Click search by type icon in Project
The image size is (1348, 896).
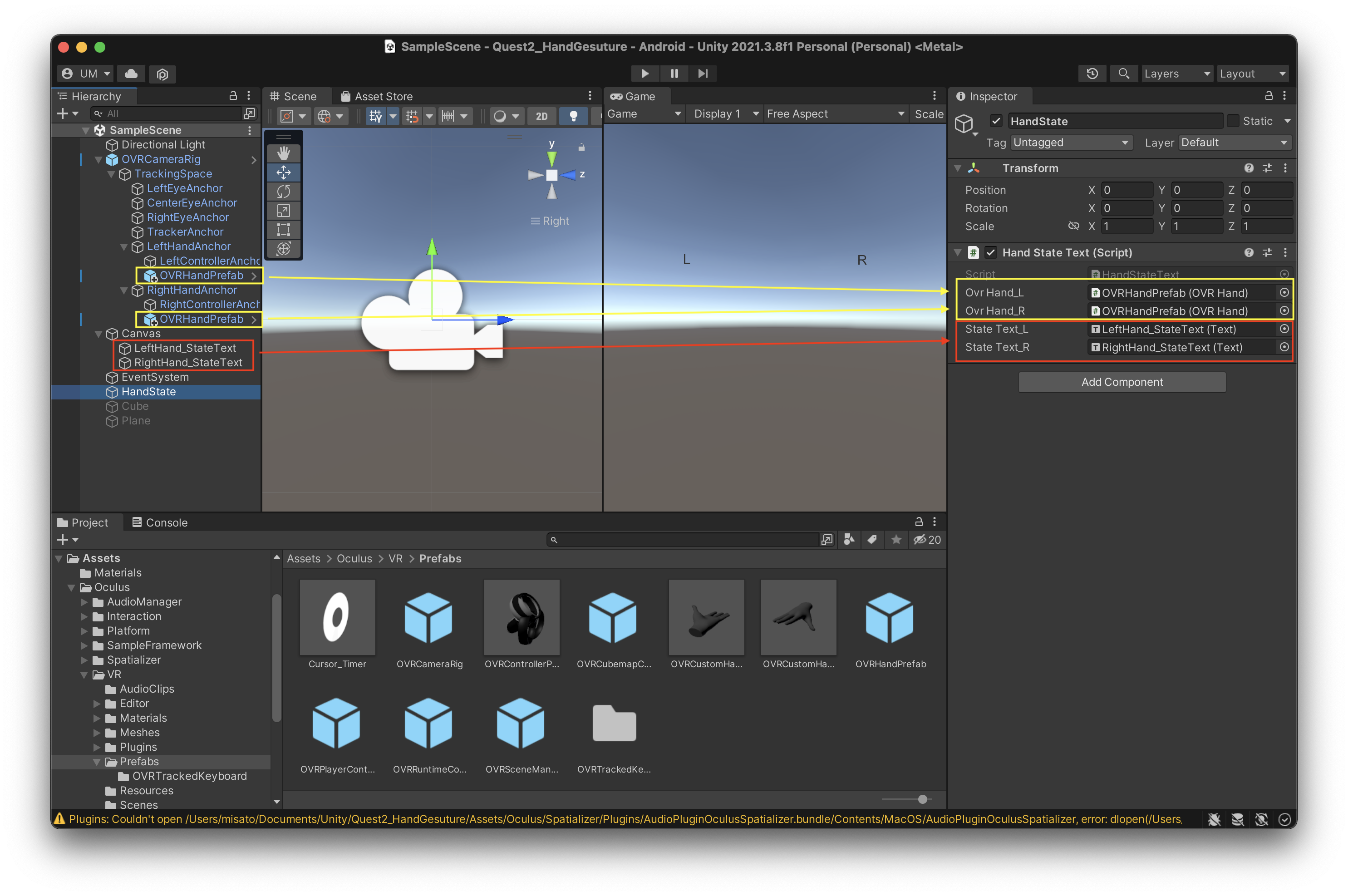click(x=849, y=539)
